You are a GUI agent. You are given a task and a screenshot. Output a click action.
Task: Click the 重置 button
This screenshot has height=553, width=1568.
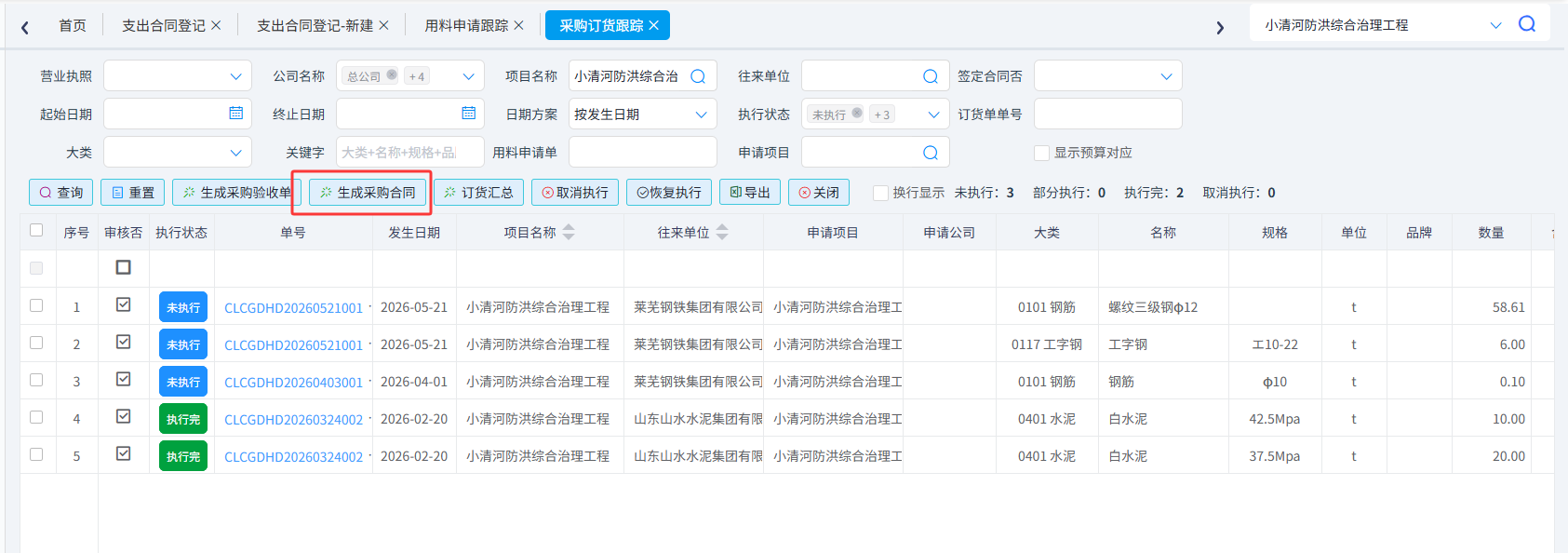(x=133, y=193)
